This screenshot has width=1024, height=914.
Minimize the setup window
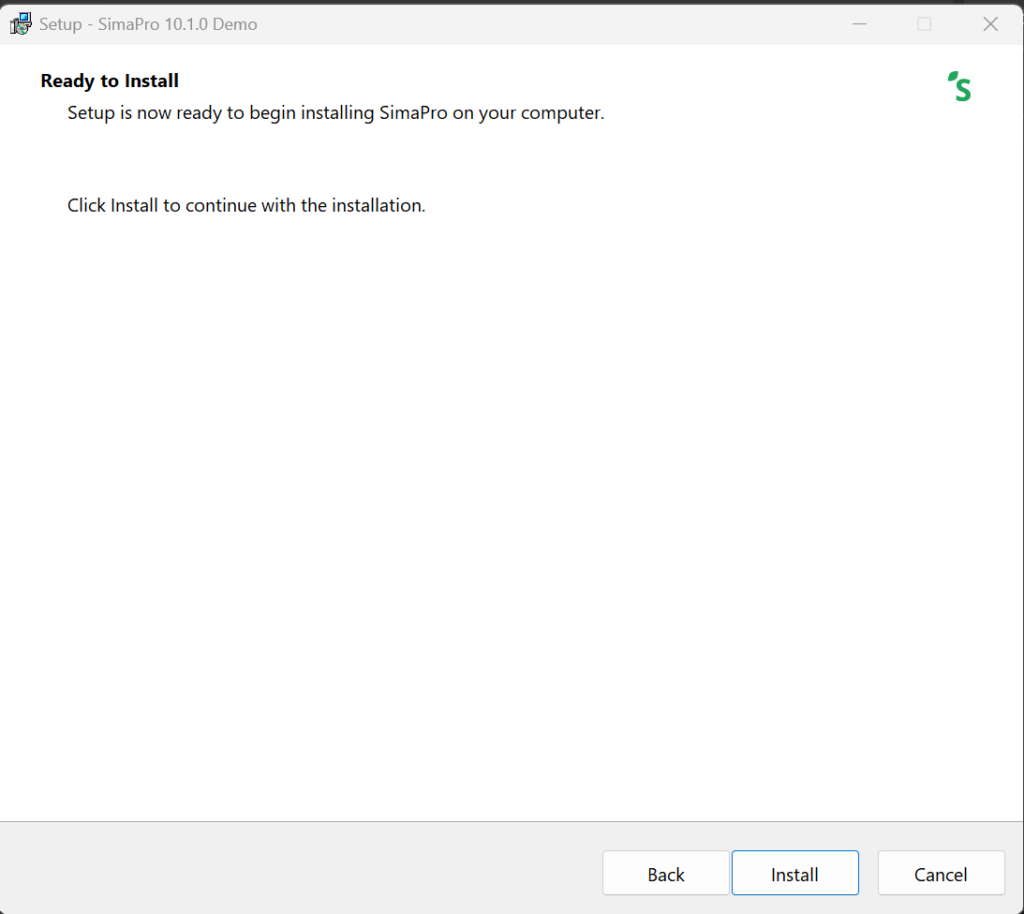point(859,24)
